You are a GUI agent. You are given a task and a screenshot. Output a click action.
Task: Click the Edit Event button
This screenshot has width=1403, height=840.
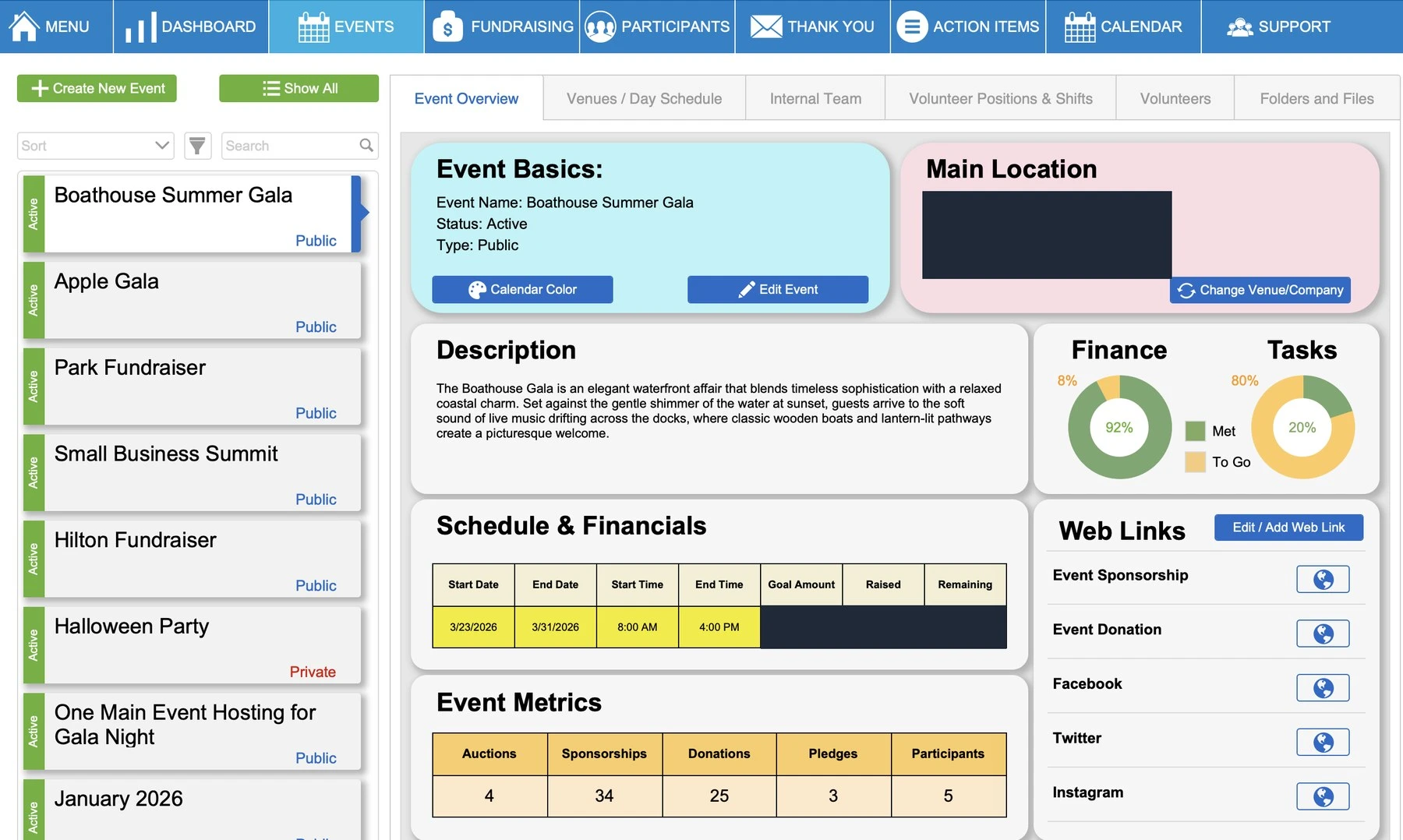(x=778, y=289)
